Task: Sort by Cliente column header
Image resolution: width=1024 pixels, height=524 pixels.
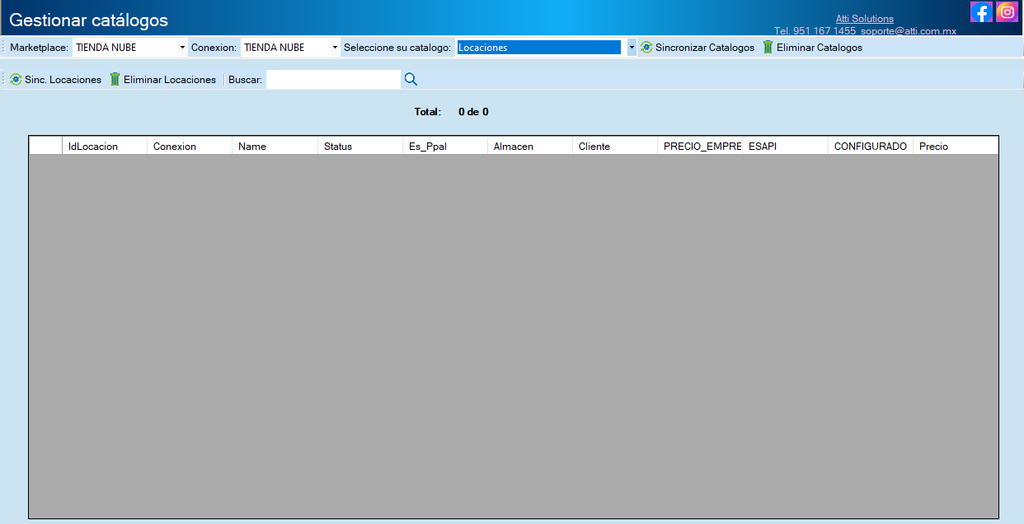Action: point(615,146)
